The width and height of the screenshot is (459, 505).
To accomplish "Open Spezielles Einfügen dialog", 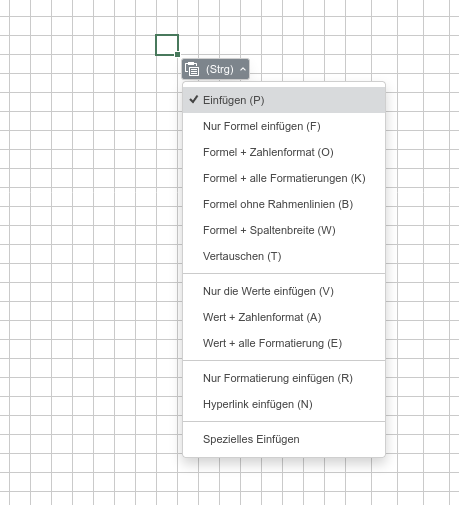I will coord(284,439).
